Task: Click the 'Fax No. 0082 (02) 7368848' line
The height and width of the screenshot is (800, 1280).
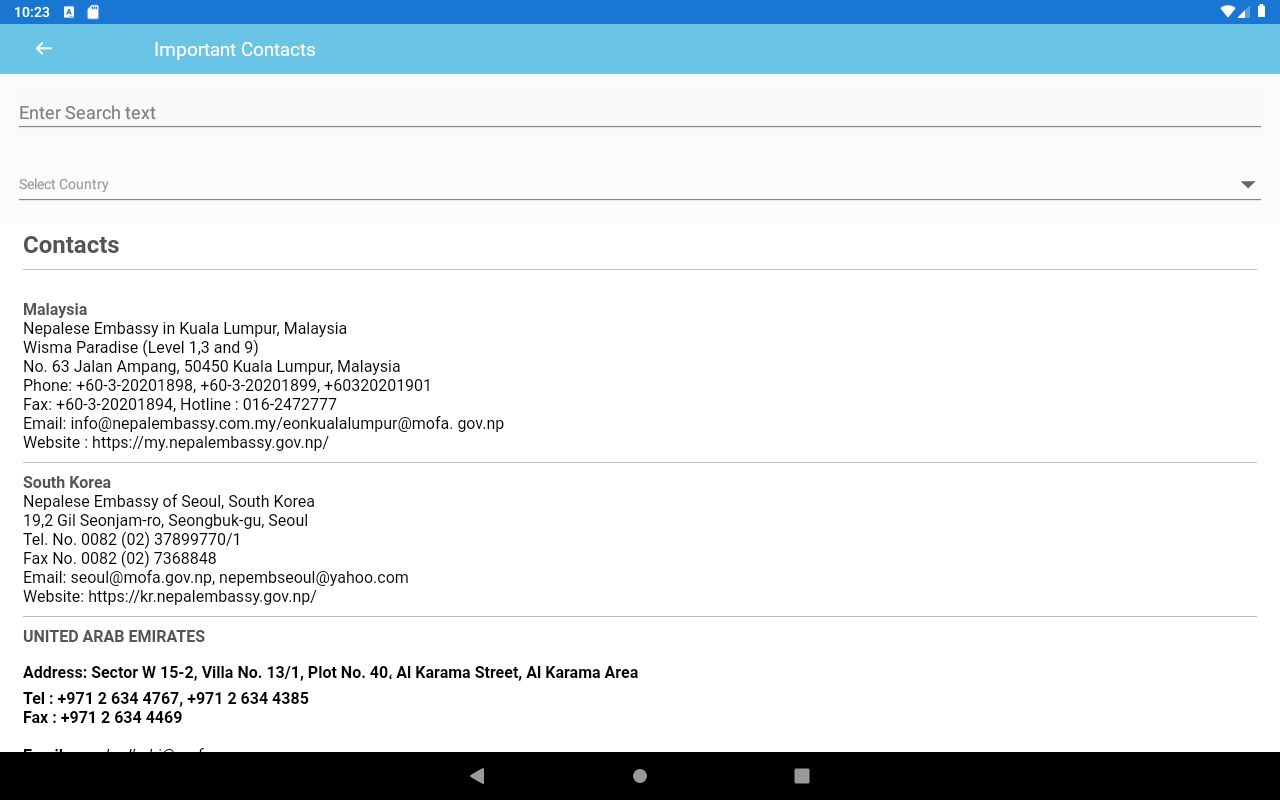Action: (x=120, y=559)
